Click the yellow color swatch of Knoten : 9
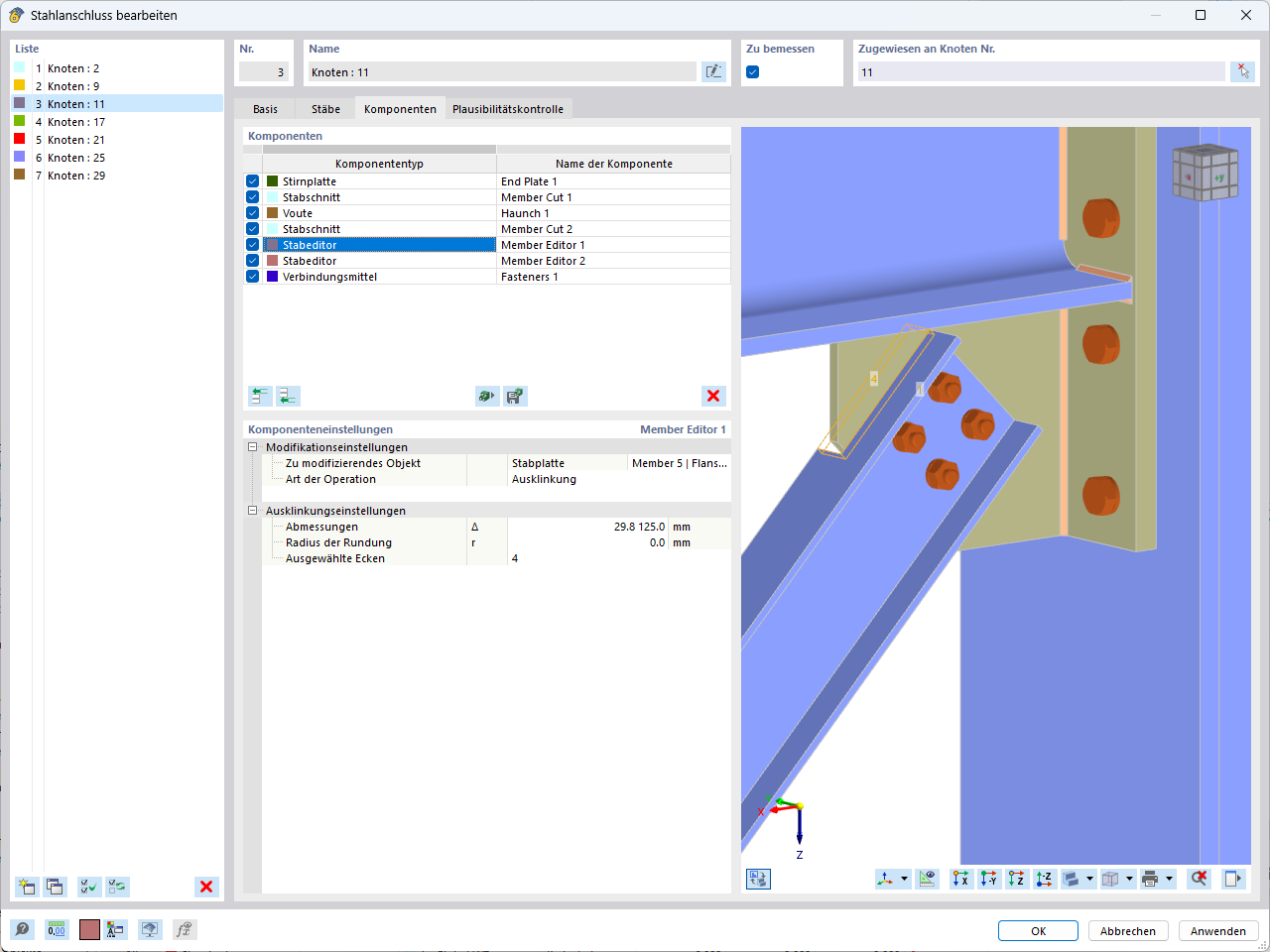 (x=19, y=85)
